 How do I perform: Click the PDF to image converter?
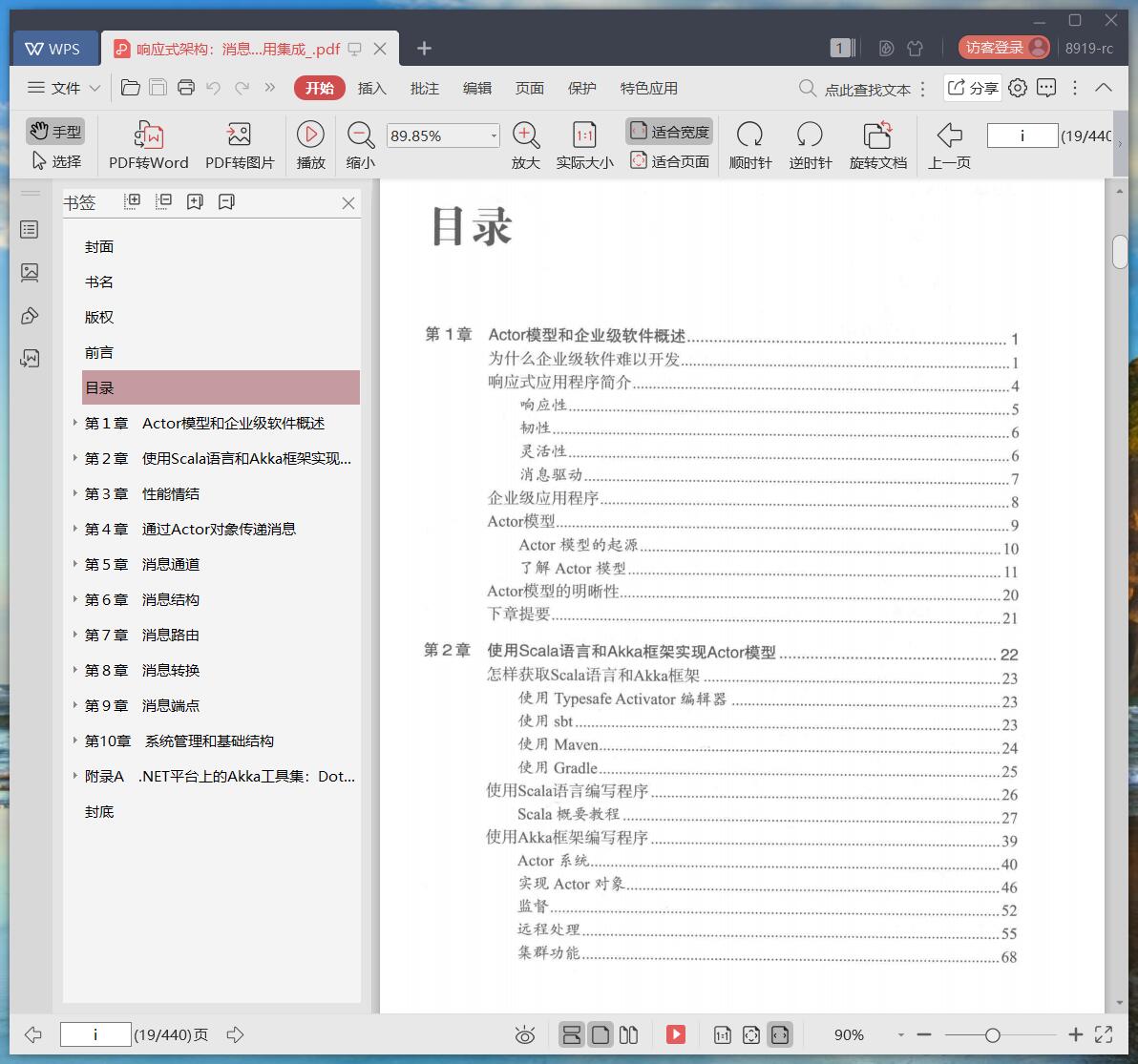(240, 145)
